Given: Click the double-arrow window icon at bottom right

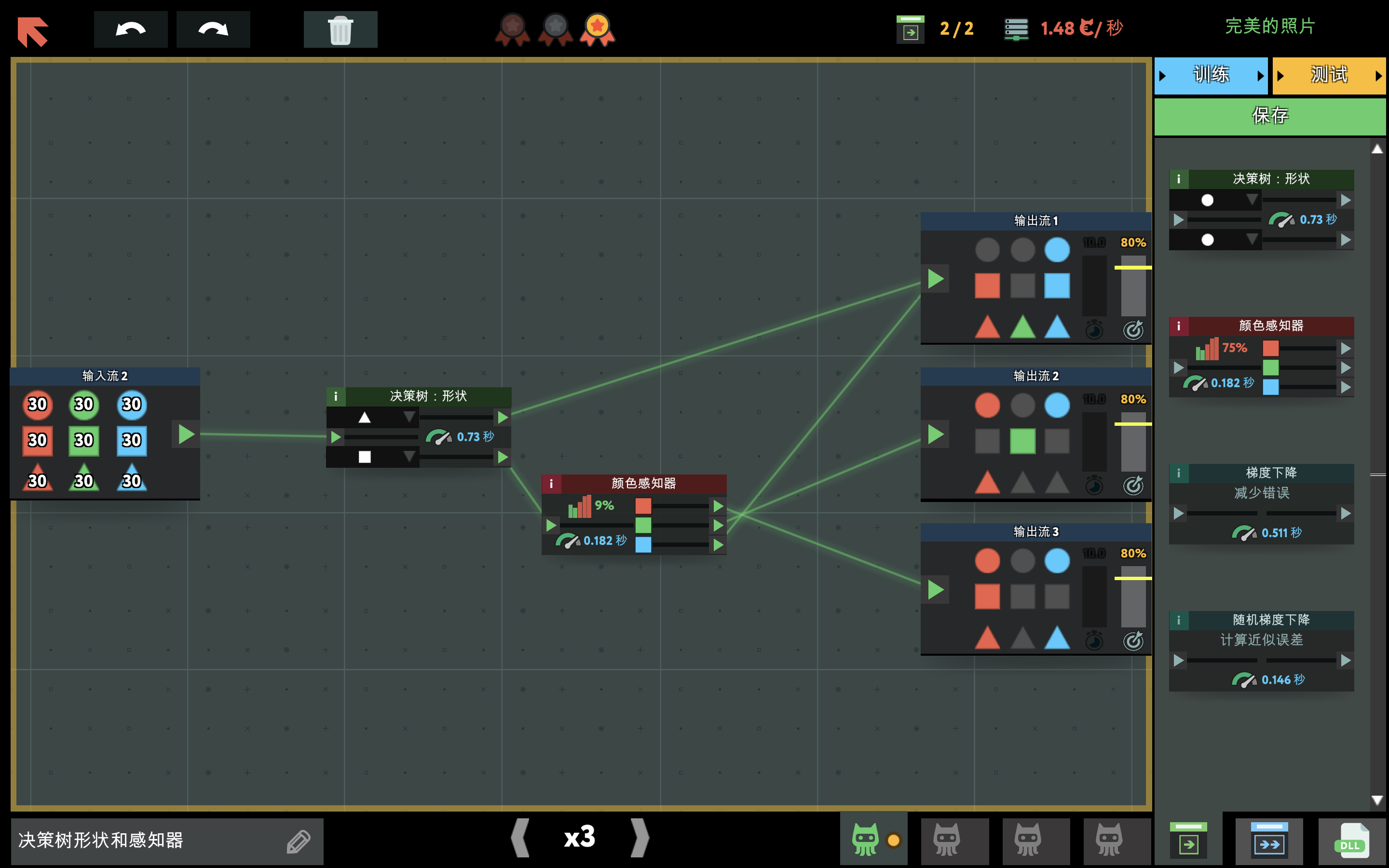Looking at the screenshot, I should 1269,841.
